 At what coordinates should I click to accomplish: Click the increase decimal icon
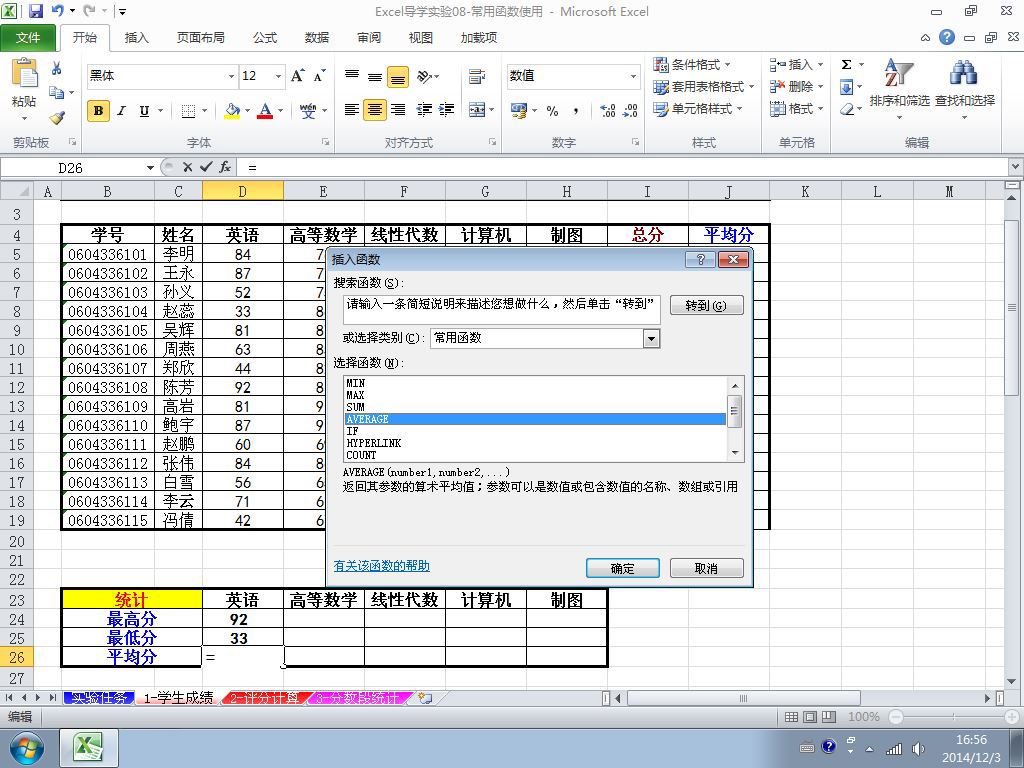click(x=607, y=110)
